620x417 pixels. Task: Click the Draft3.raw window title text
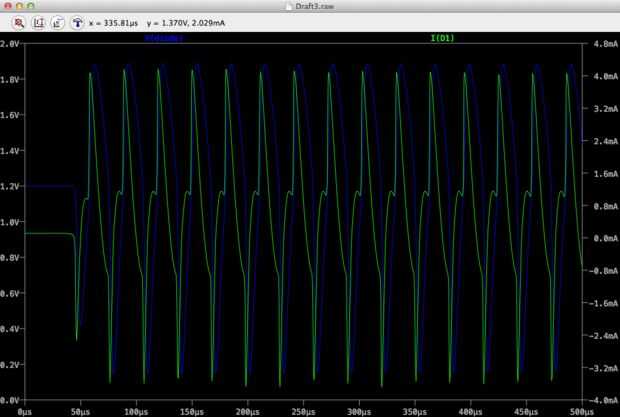pyautogui.click(x=315, y=6)
